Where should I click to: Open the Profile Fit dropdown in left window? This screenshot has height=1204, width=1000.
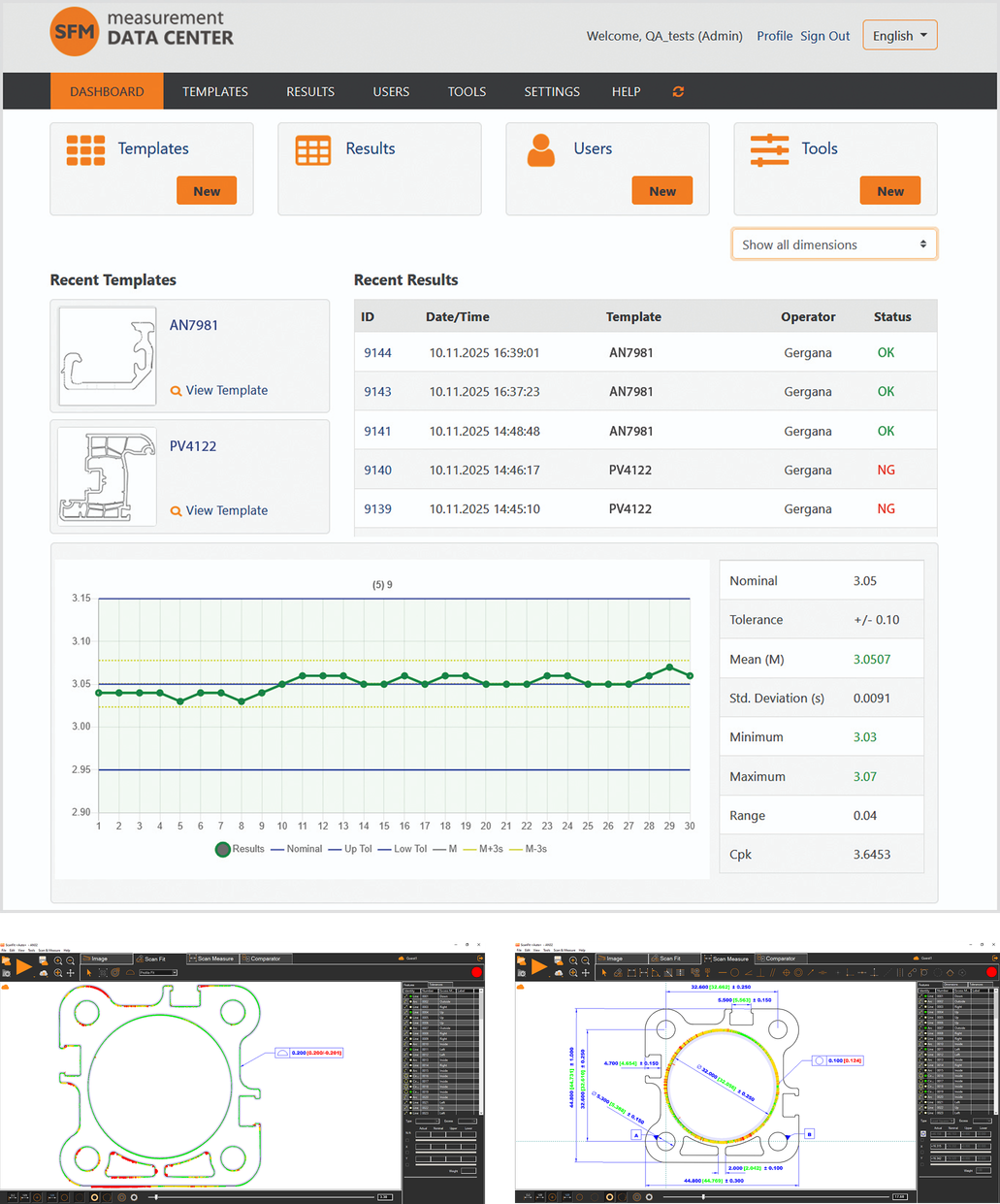158,972
